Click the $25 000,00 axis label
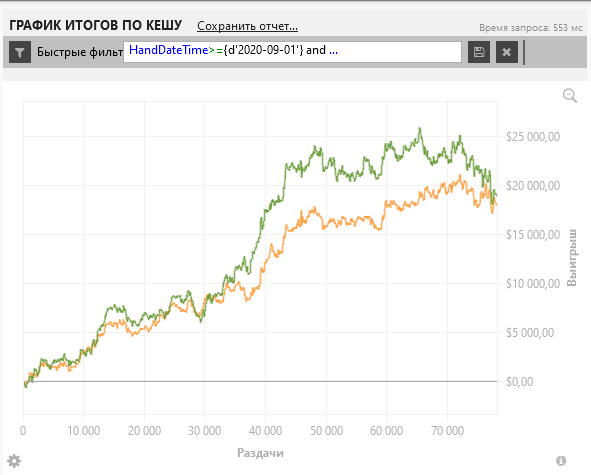The image size is (591, 475). pyautogui.click(x=533, y=136)
